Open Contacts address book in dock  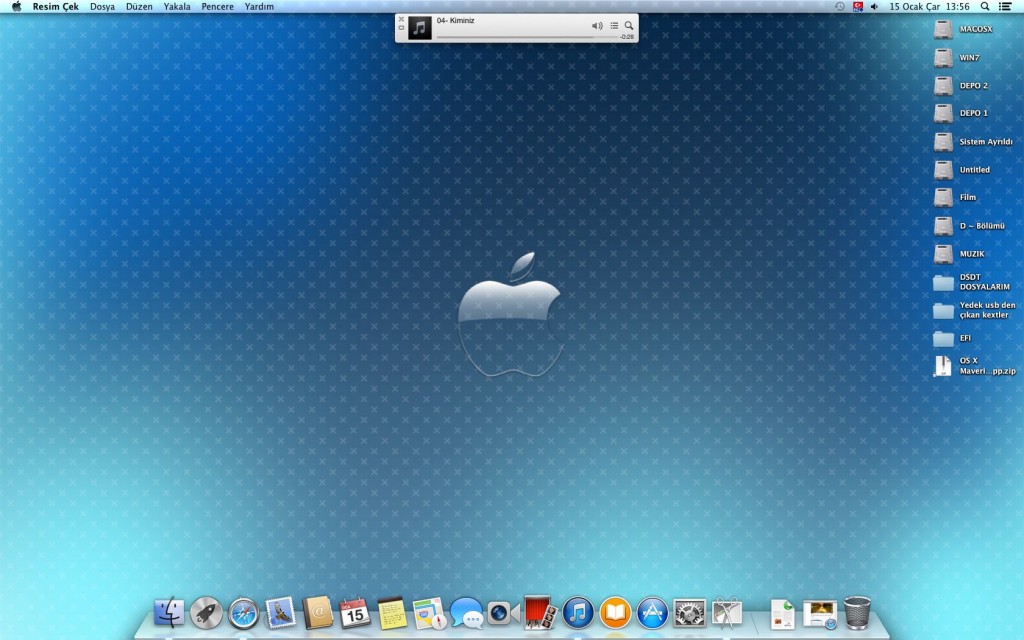317,613
